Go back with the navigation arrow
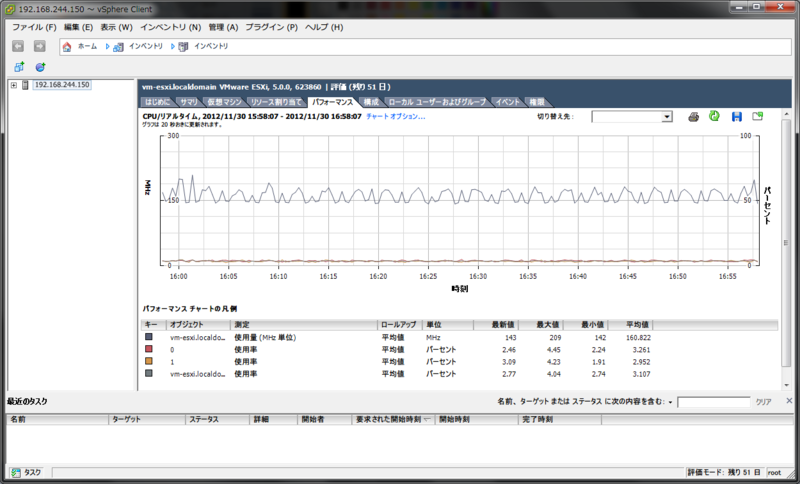 18,46
